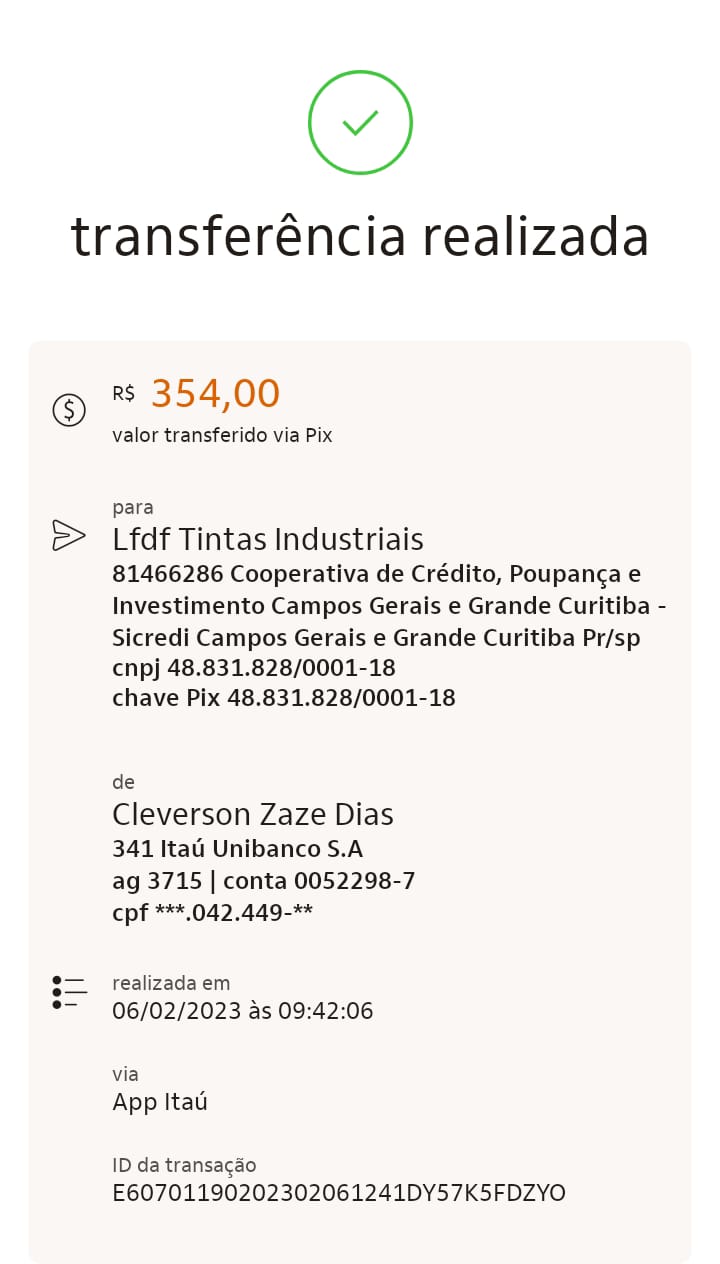The width and height of the screenshot is (720, 1264).
Task: Select the transaction ID code E6070119...
Action: pyautogui.click(x=339, y=1193)
